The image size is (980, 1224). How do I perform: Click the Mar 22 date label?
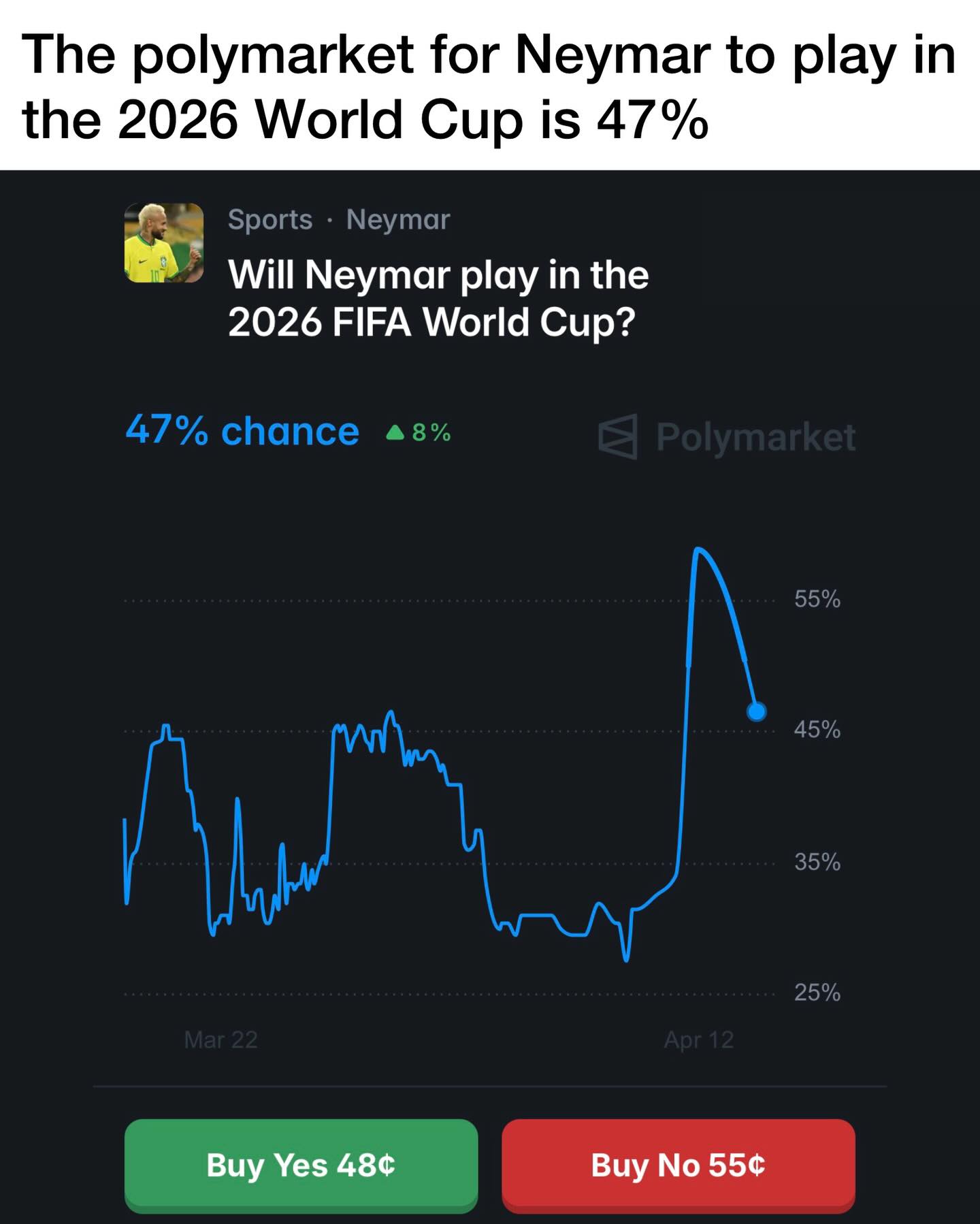click(220, 1040)
